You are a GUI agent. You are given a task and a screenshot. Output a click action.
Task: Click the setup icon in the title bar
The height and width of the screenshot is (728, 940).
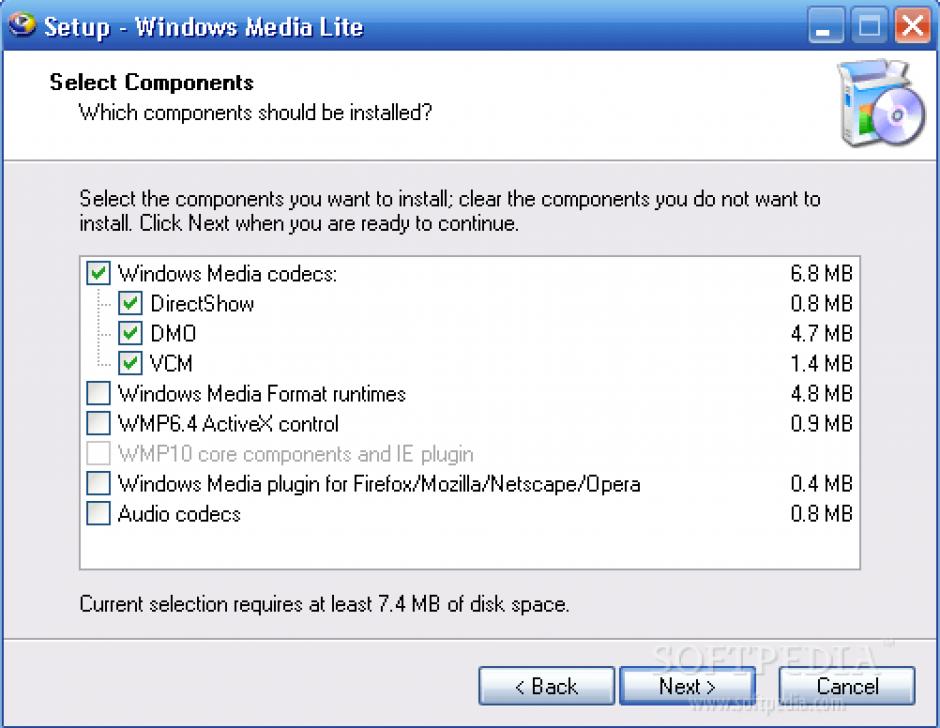point(22,24)
